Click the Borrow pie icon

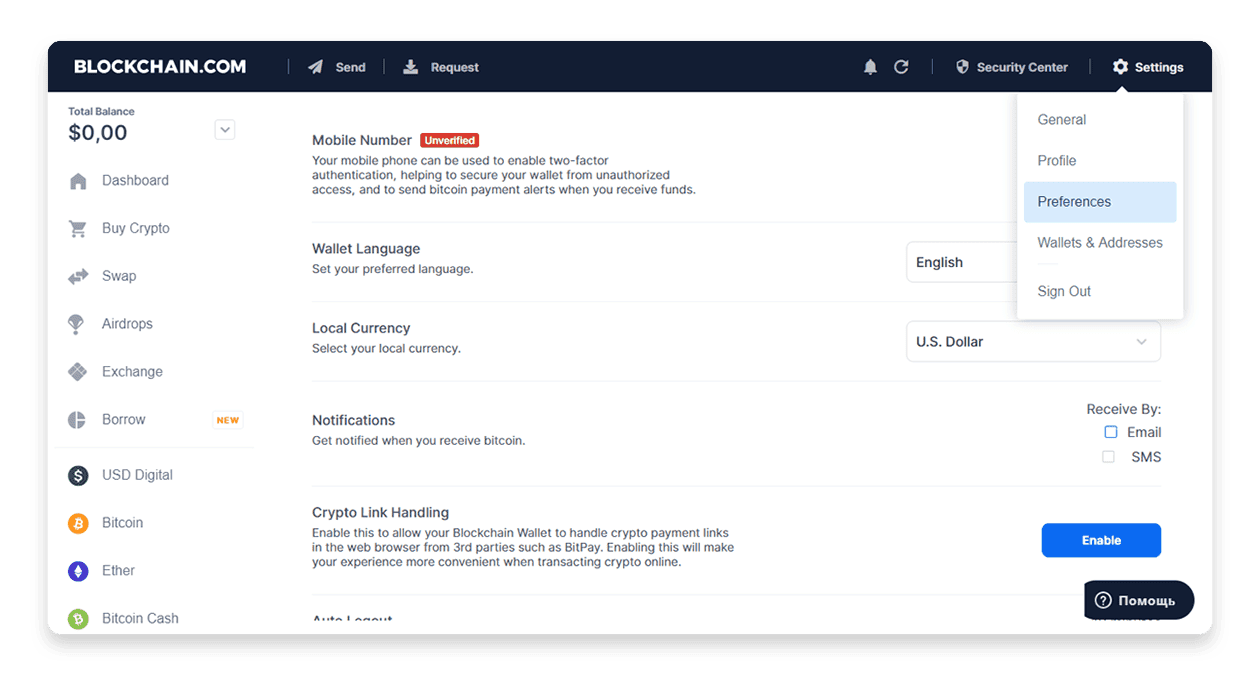[77, 420]
